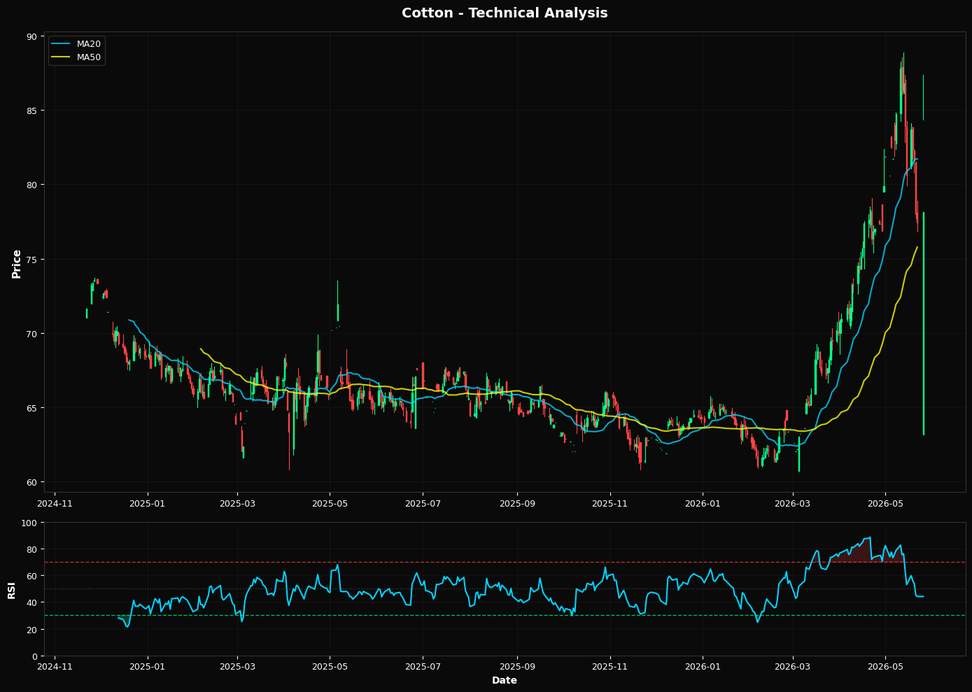
Task: Select RSI axis tick 0
Action: [34, 656]
